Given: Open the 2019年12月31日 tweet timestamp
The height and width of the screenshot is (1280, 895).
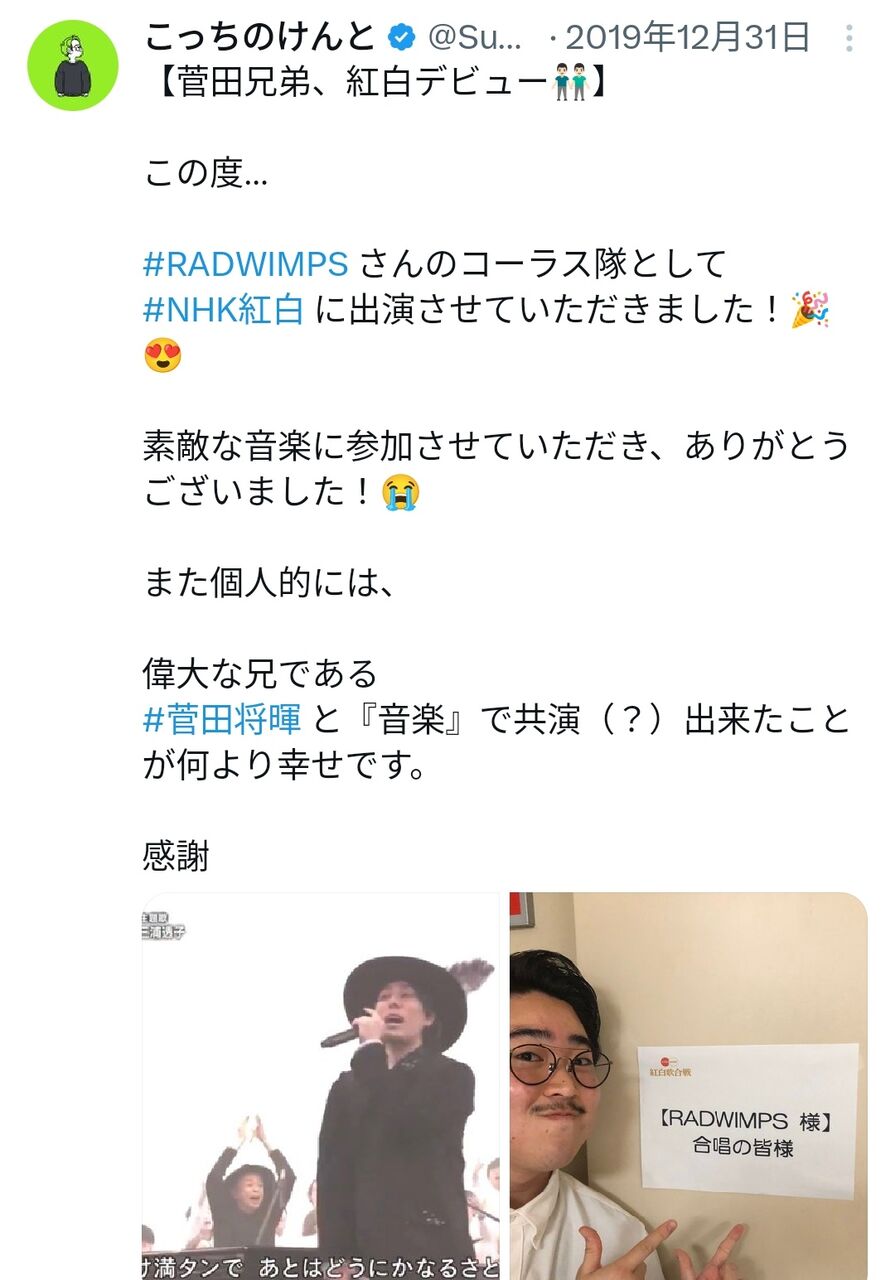Looking at the screenshot, I should click(x=688, y=39).
